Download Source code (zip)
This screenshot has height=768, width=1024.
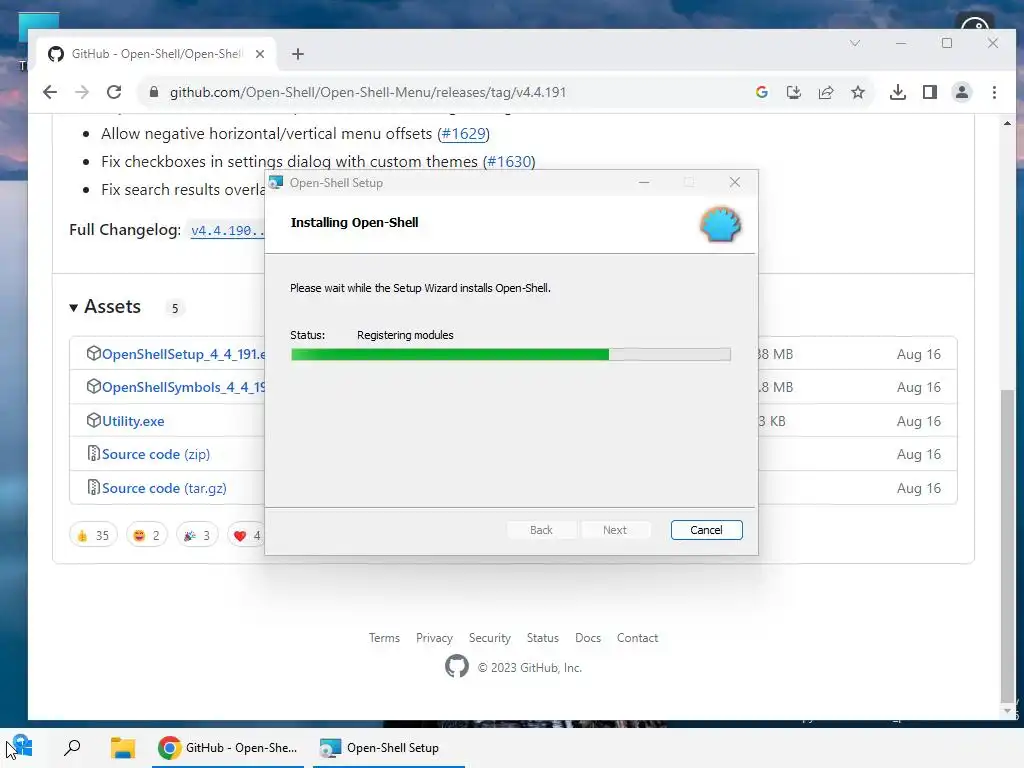click(156, 455)
